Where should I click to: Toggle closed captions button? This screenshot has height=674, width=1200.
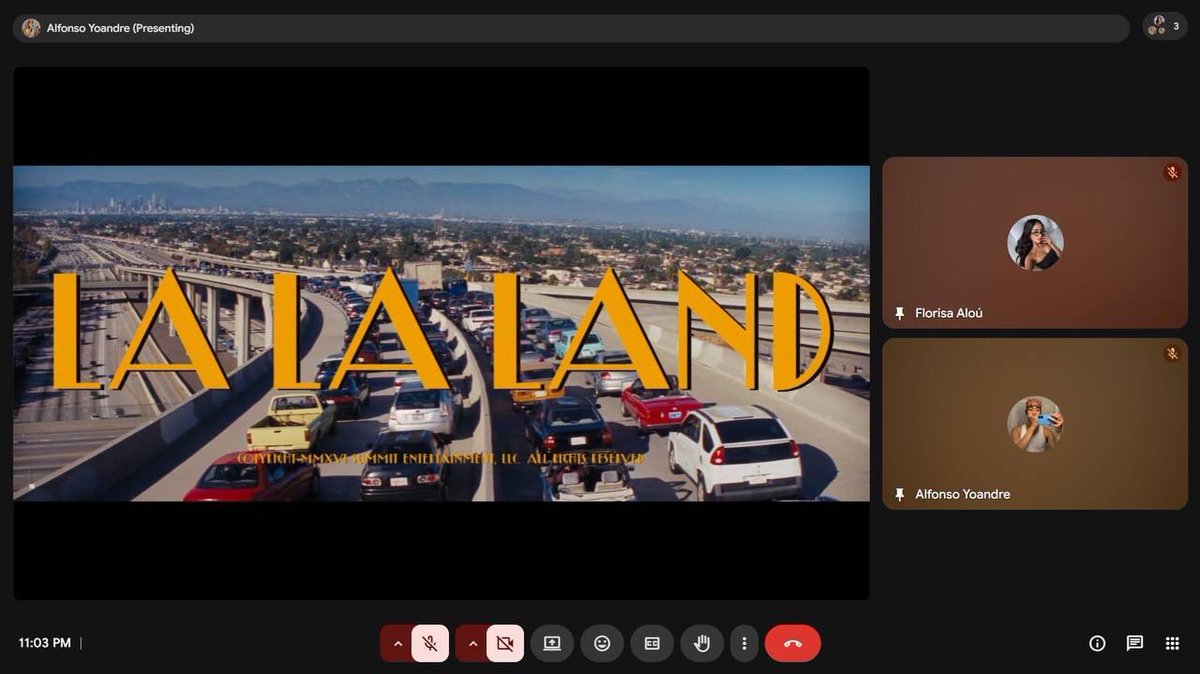click(652, 643)
